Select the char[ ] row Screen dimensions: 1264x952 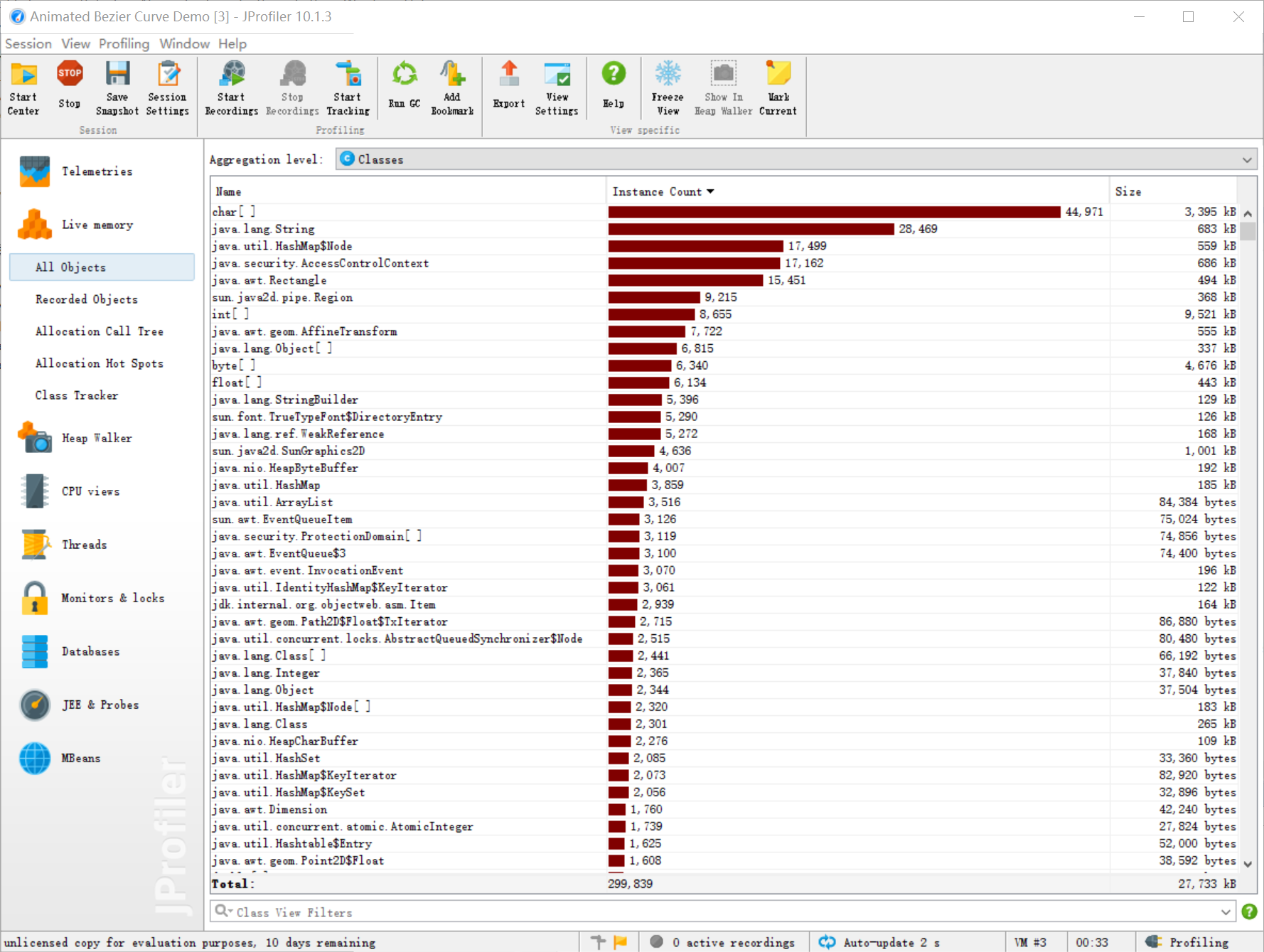tap(724, 212)
